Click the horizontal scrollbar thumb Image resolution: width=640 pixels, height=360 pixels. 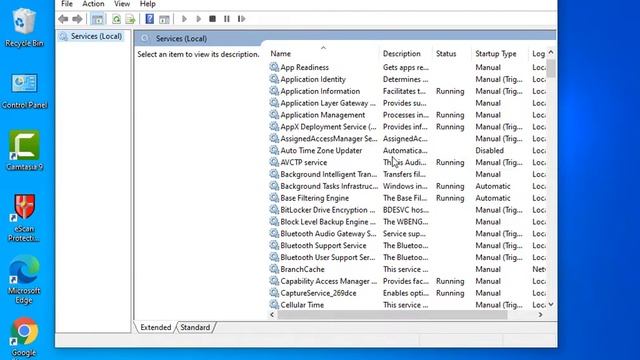point(392,315)
